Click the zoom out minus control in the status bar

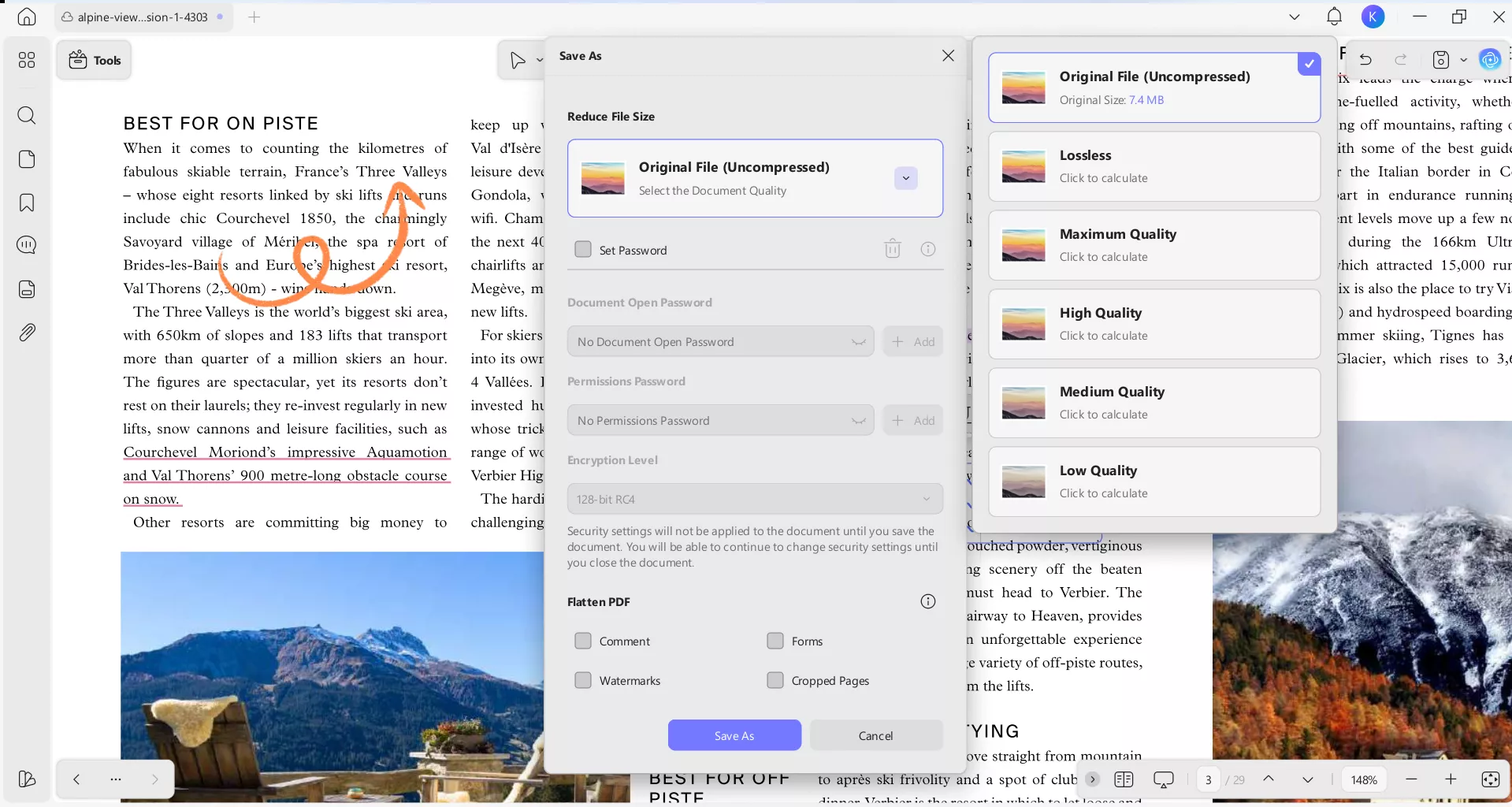pyautogui.click(x=1410, y=779)
